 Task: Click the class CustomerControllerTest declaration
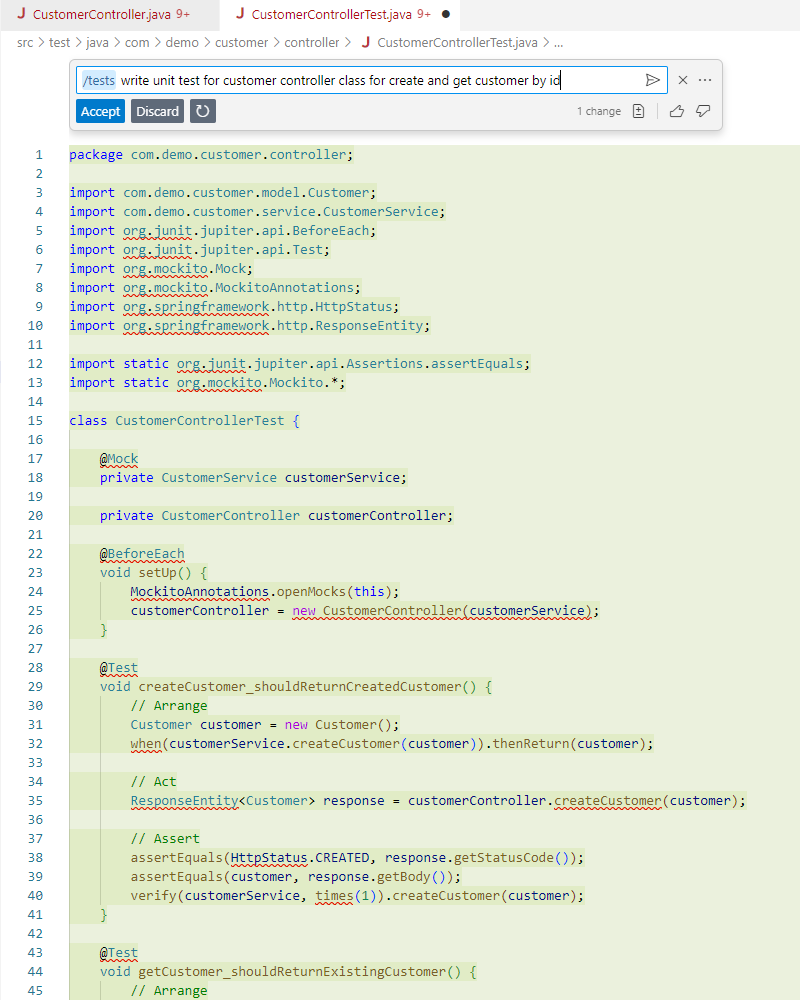pyautogui.click(x=184, y=421)
